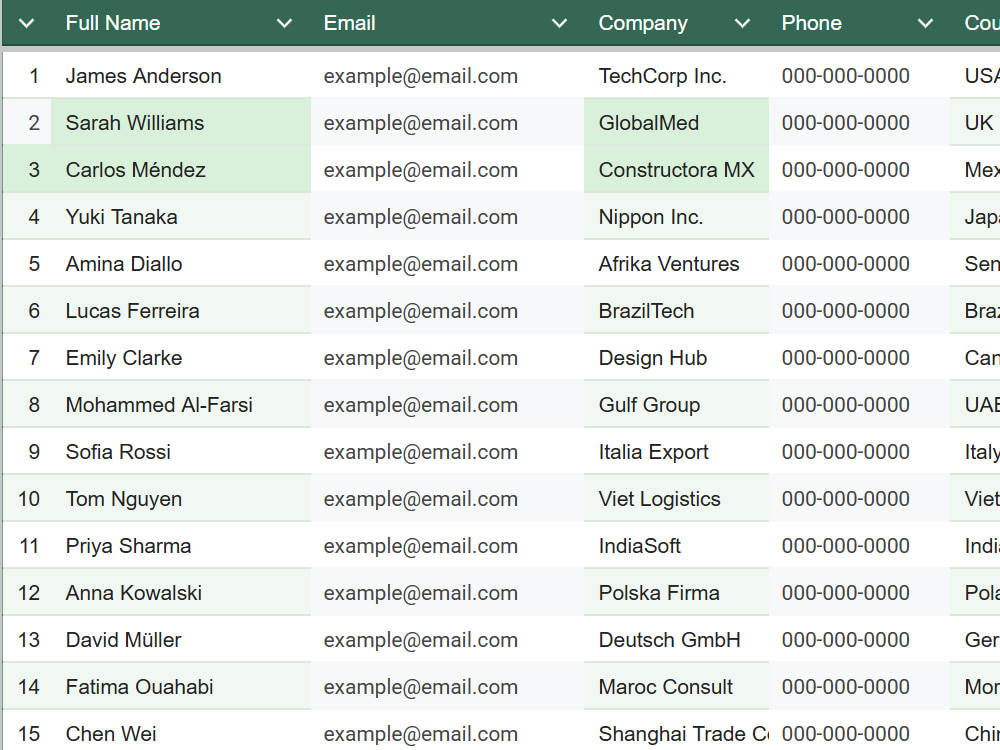Click the cell Lucas Ferreira

pyautogui.click(x=181, y=311)
